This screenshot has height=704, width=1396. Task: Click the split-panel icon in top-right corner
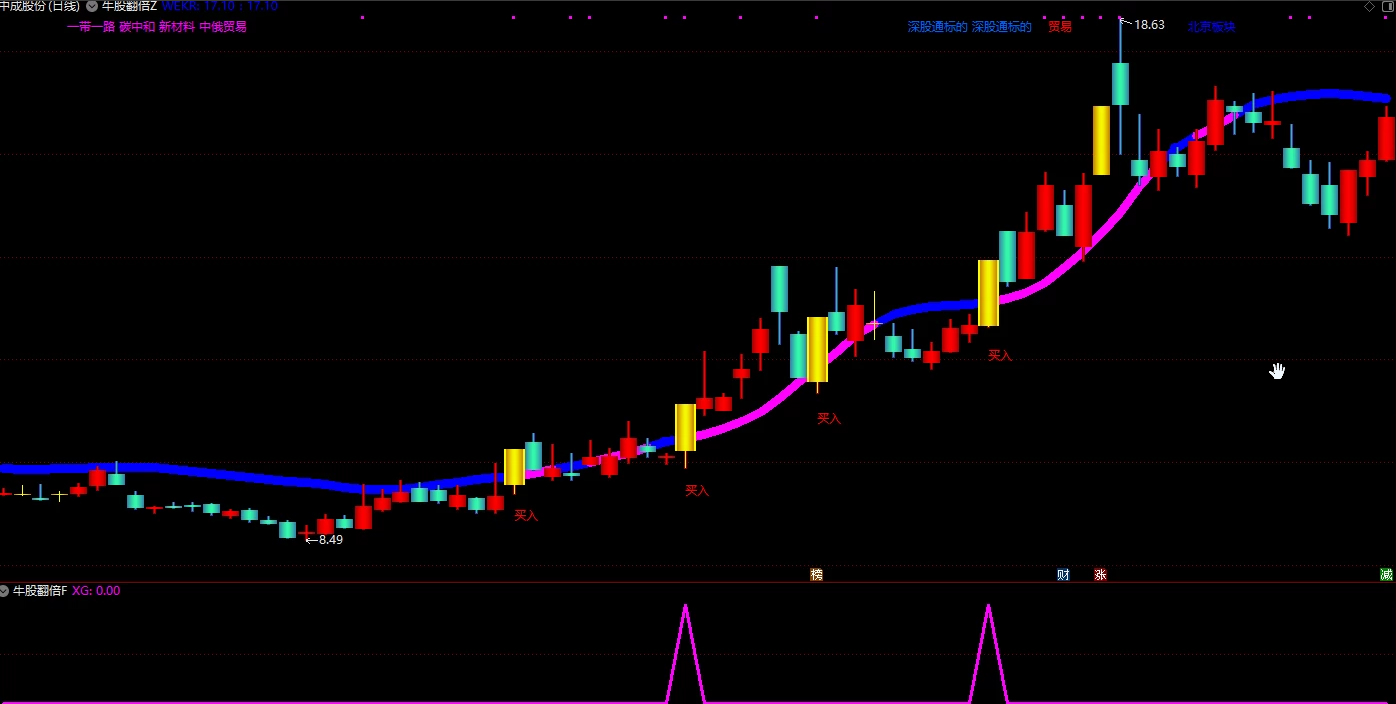pyautogui.click(x=1387, y=6)
